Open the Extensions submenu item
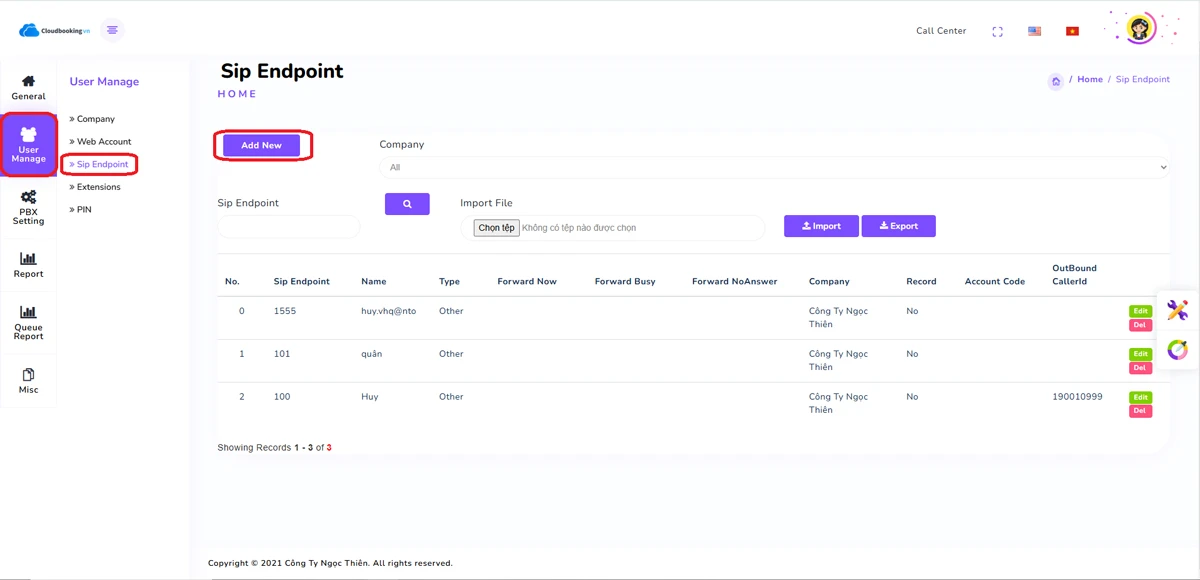This screenshot has width=1200, height=580. [98, 187]
